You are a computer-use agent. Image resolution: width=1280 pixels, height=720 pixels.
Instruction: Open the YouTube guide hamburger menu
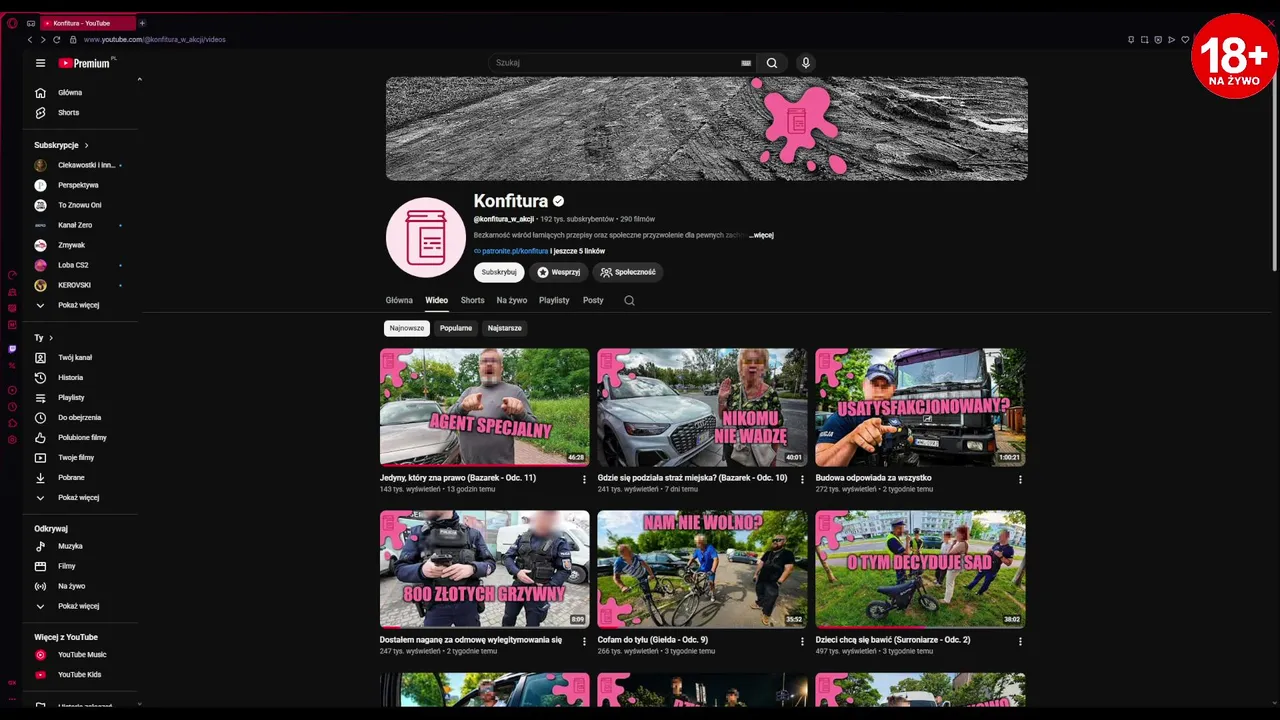point(40,63)
